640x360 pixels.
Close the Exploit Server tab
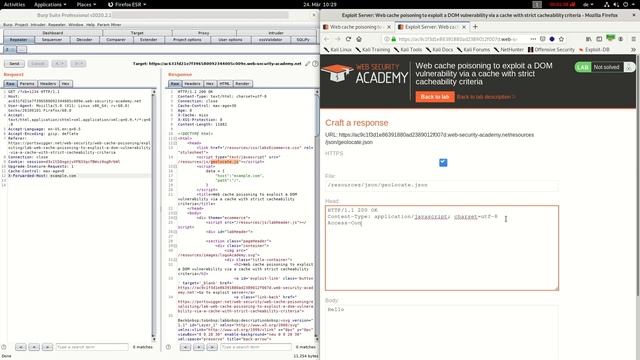tap(464, 27)
